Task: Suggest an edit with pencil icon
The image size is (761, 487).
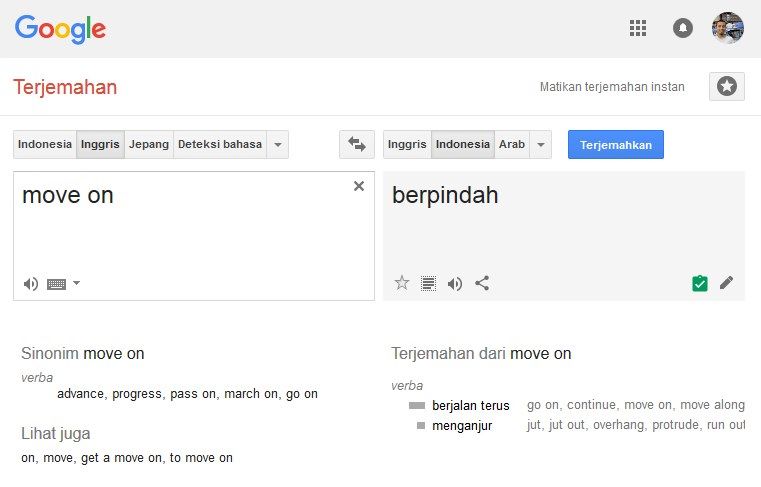Action: coord(726,283)
